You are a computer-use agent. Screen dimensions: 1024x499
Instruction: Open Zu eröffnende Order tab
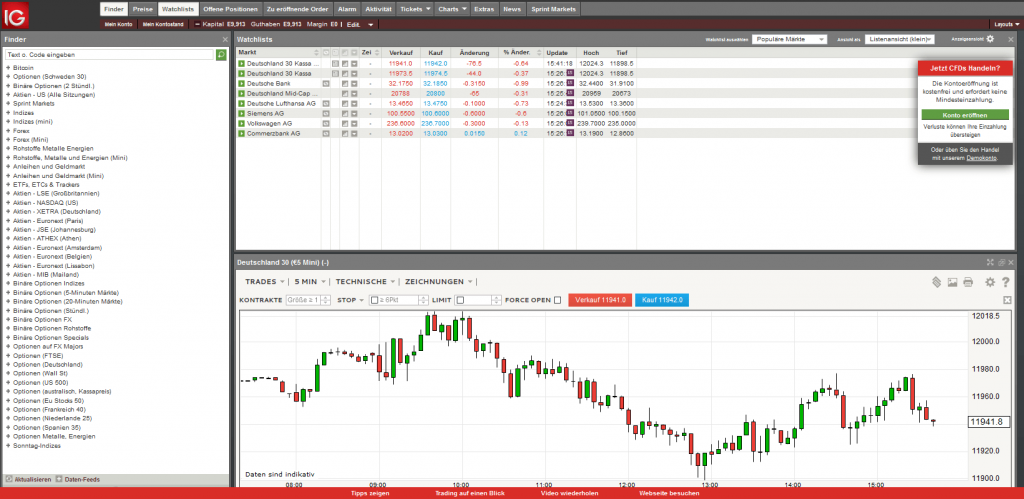click(298, 9)
